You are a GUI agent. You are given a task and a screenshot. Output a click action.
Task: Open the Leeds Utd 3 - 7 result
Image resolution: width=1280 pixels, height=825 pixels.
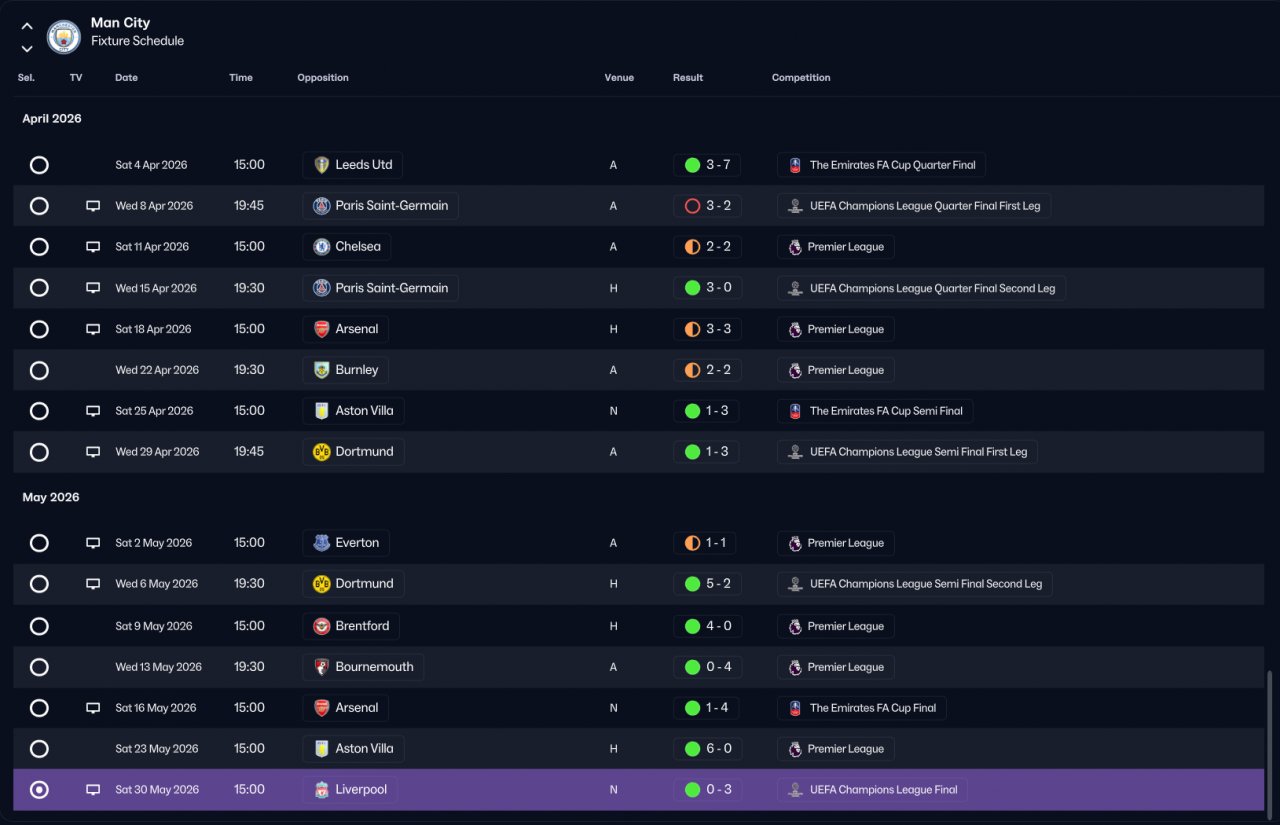pos(707,165)
